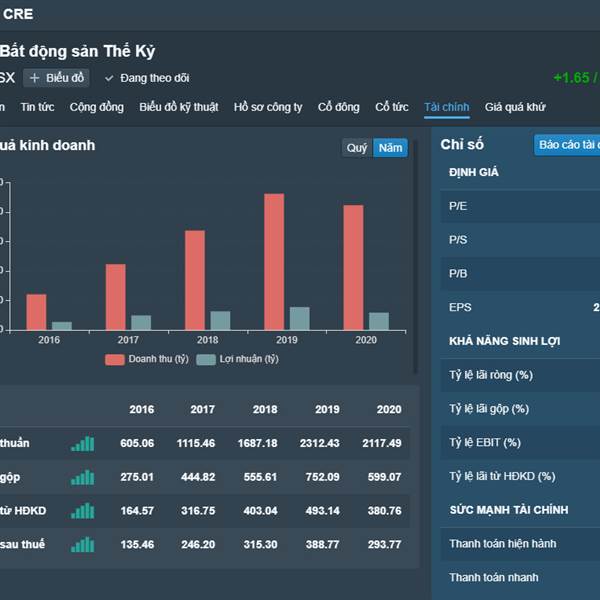The height and width of the screenshot is (600, 600).
Task: Click SỨC MẠNH TÀI CHÍNH section header
Action: (x=509, y=510)
